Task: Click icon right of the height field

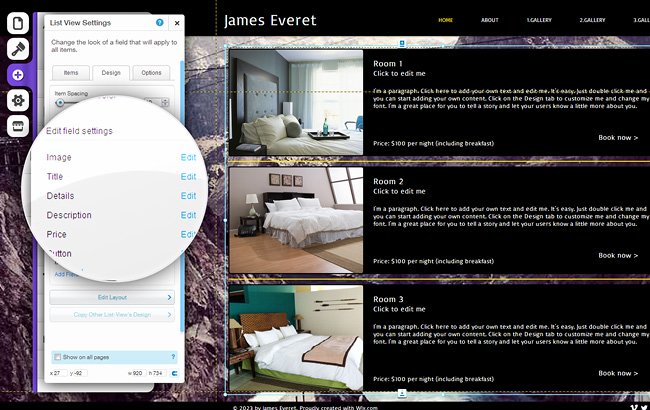Action: pos(175,373)
